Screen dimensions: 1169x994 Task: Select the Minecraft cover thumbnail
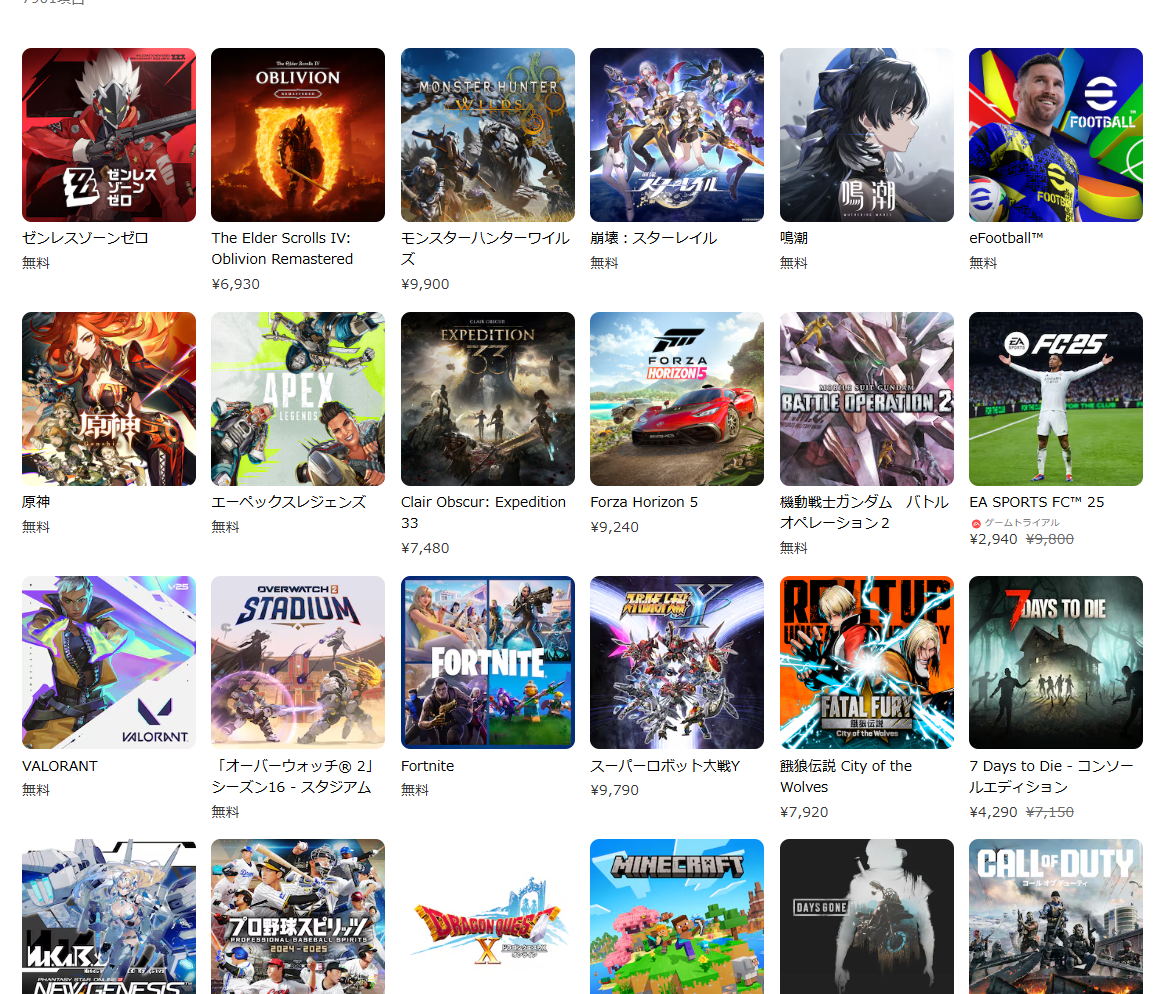point(677,916)
